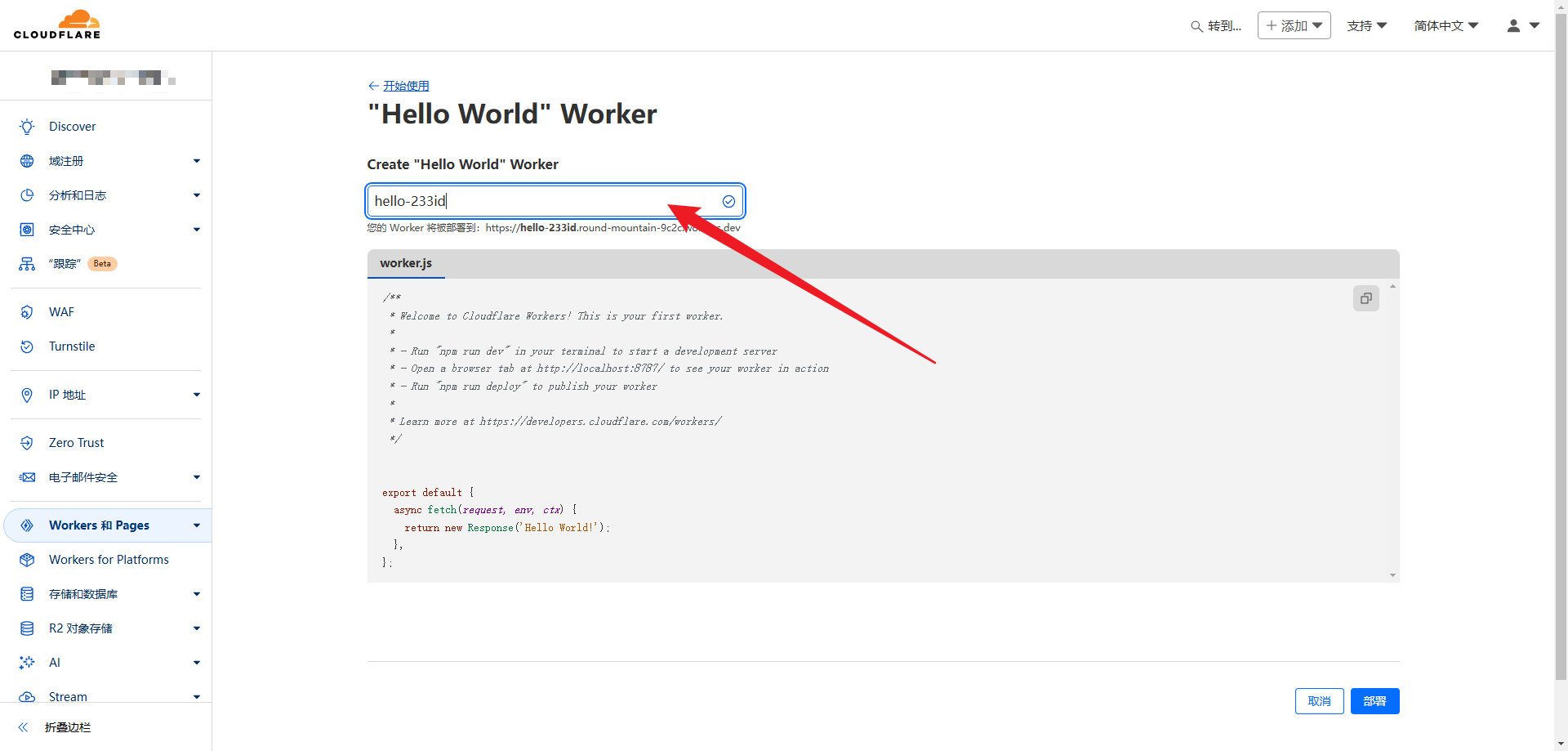Open Workers for Platforms in the sidebar

[109, 560]
